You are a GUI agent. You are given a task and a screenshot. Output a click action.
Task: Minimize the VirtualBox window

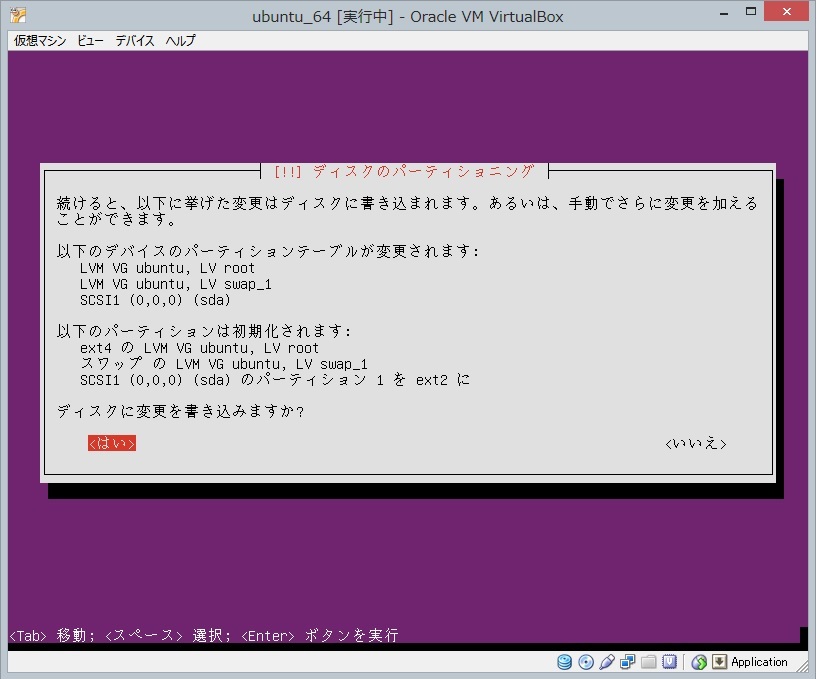click(724, 13)
